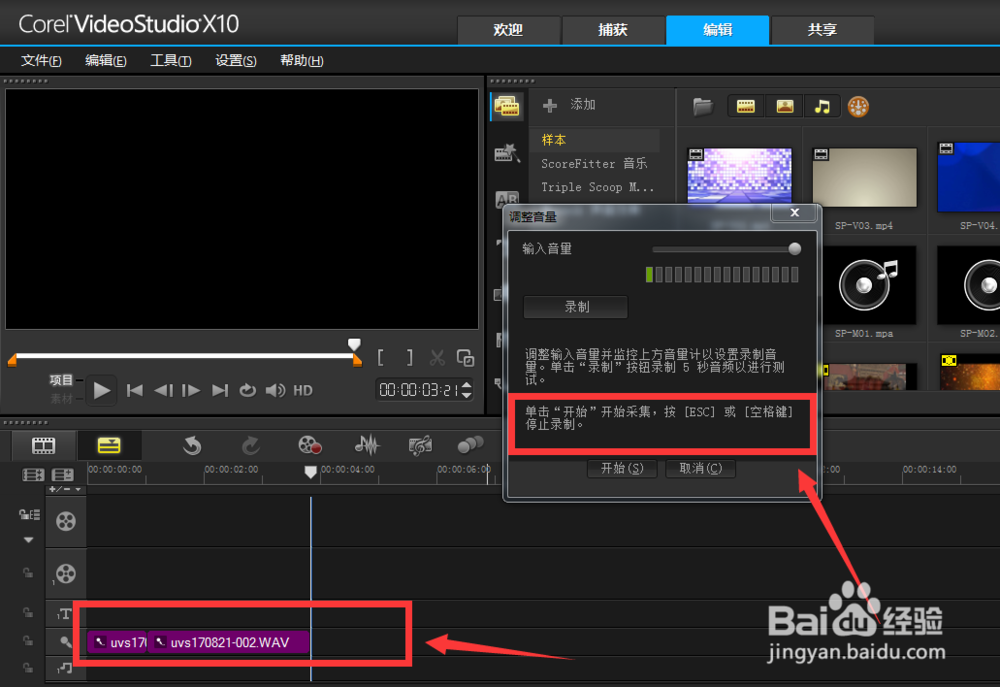Redo the last action
Viewport: 1000px width, 687px height.
tap(251, 445)
